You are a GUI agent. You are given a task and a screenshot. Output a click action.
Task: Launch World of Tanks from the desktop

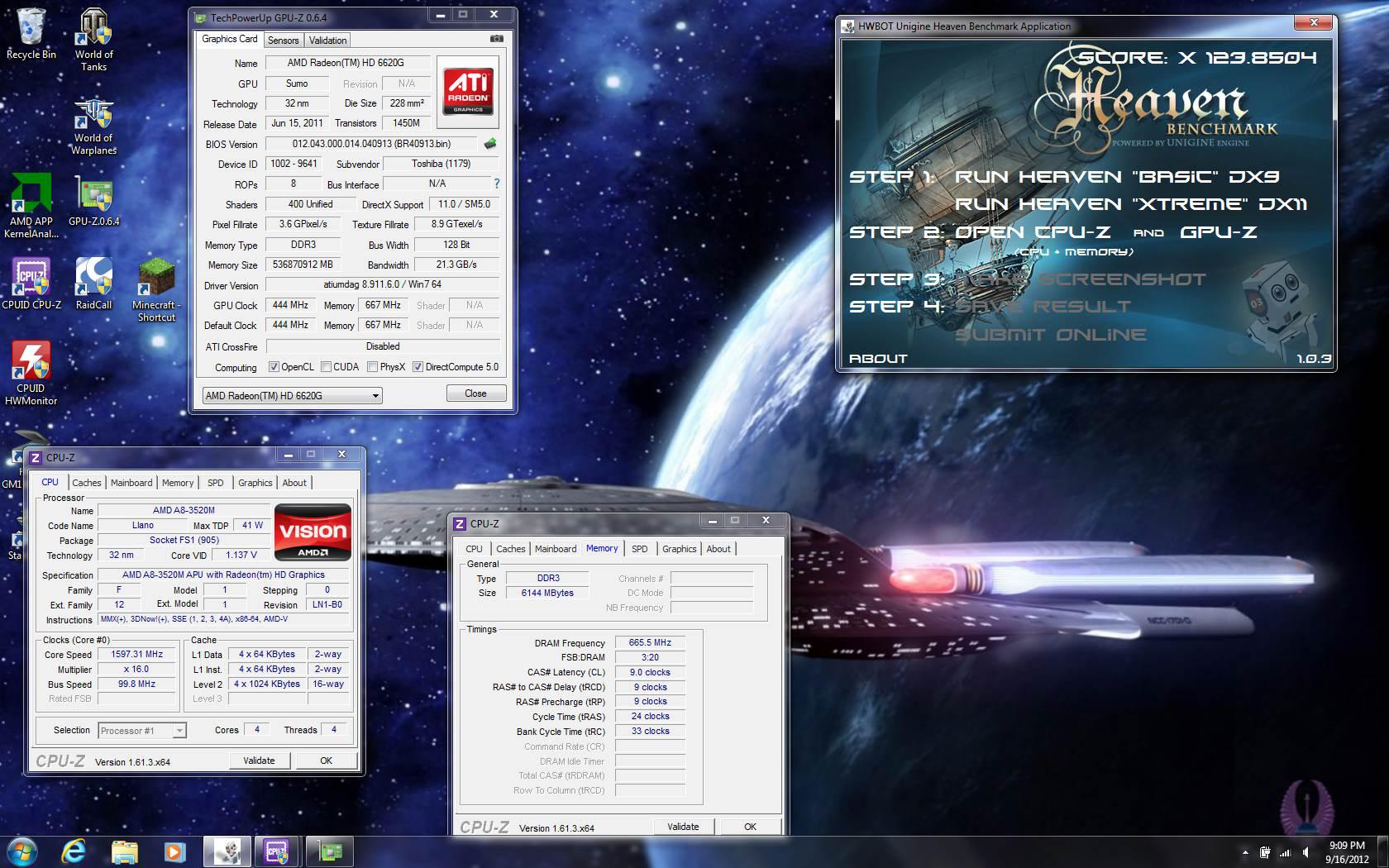coord(93,40)
